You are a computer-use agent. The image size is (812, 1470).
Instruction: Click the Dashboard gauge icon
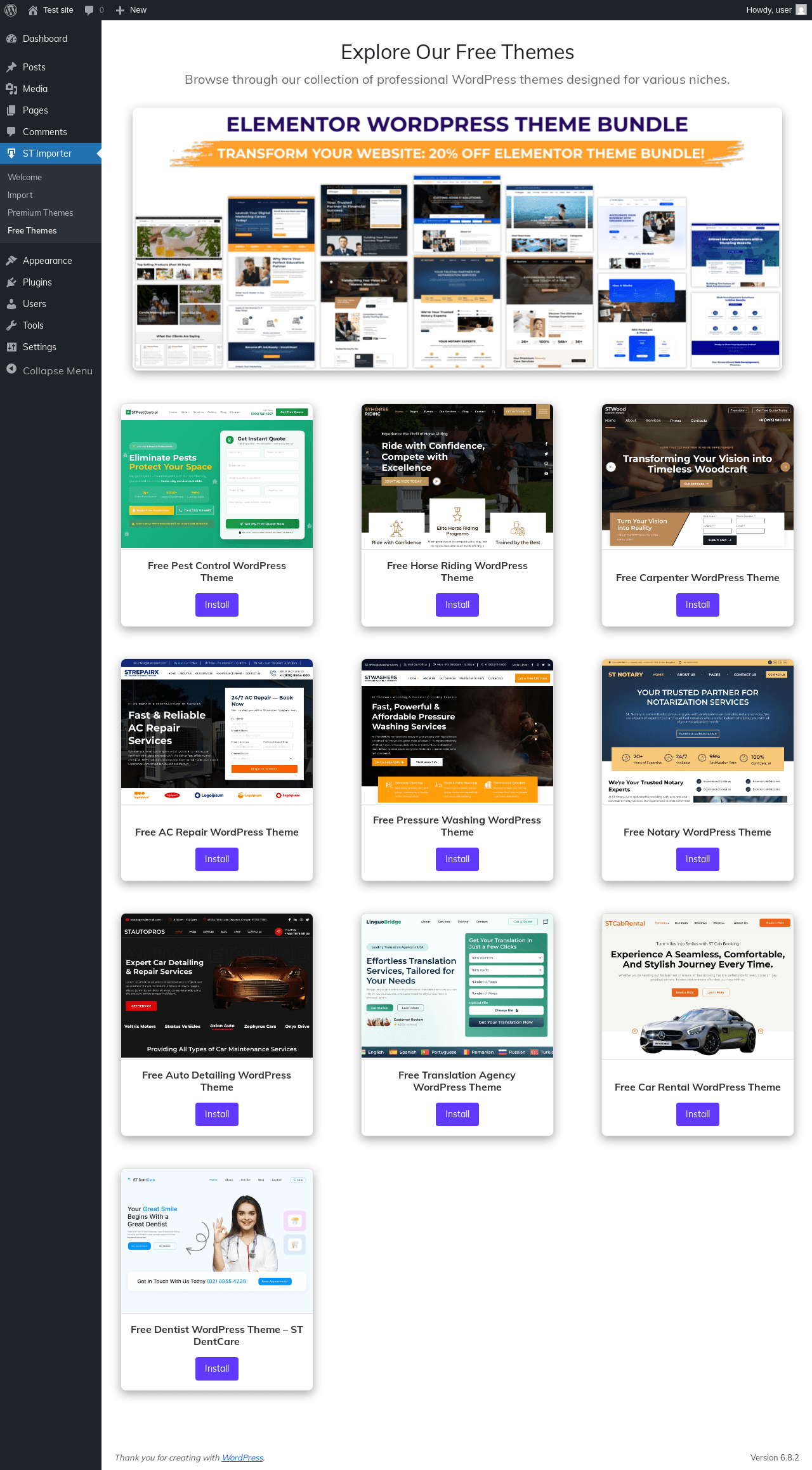(x=11, y=39)
